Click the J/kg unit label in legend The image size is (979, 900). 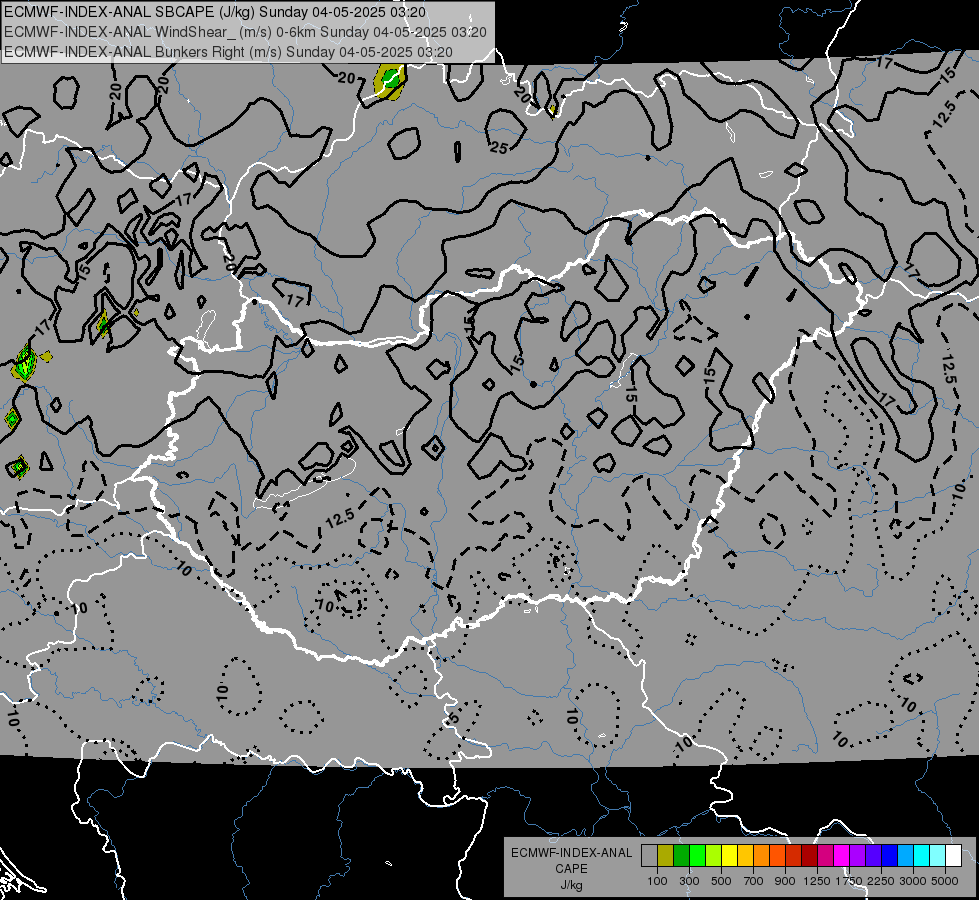[x=571, y=886]
